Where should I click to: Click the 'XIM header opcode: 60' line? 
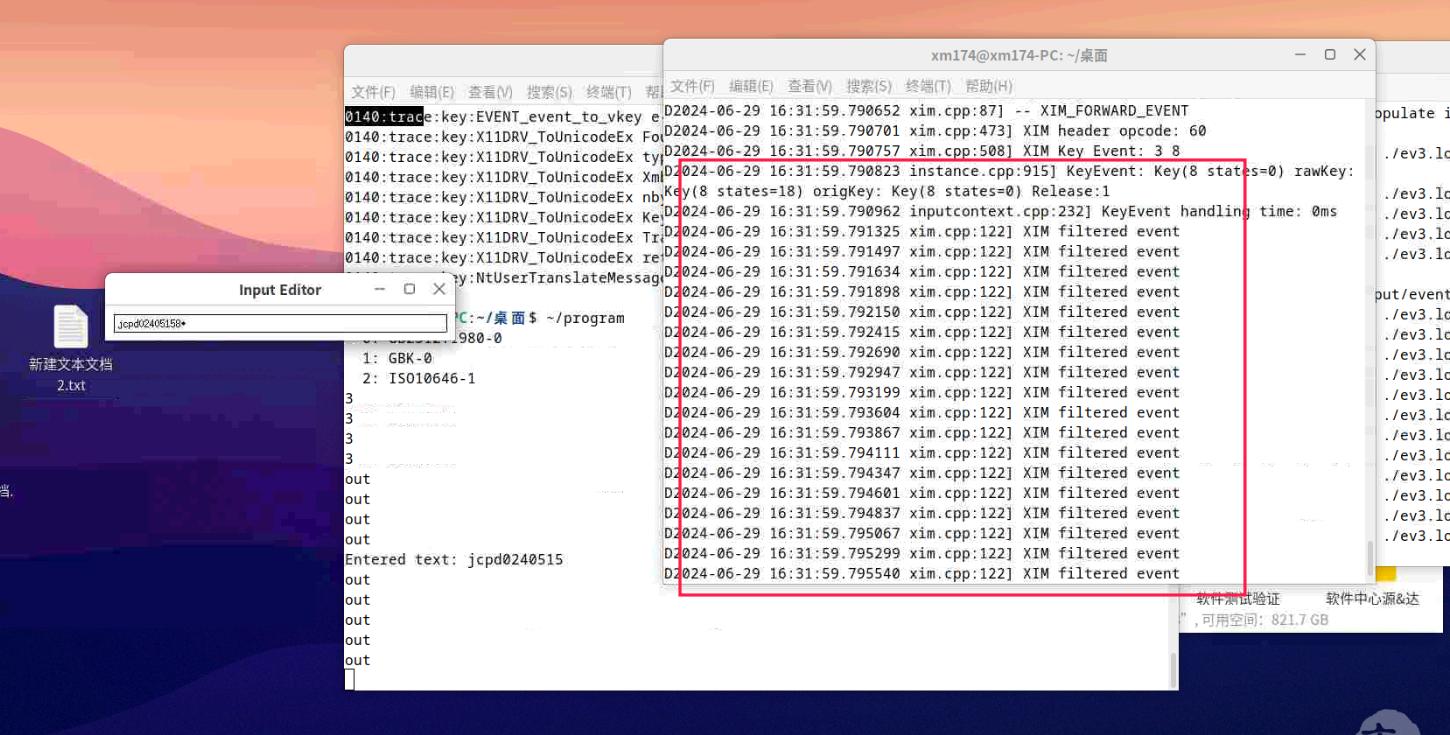click(935, 130)
